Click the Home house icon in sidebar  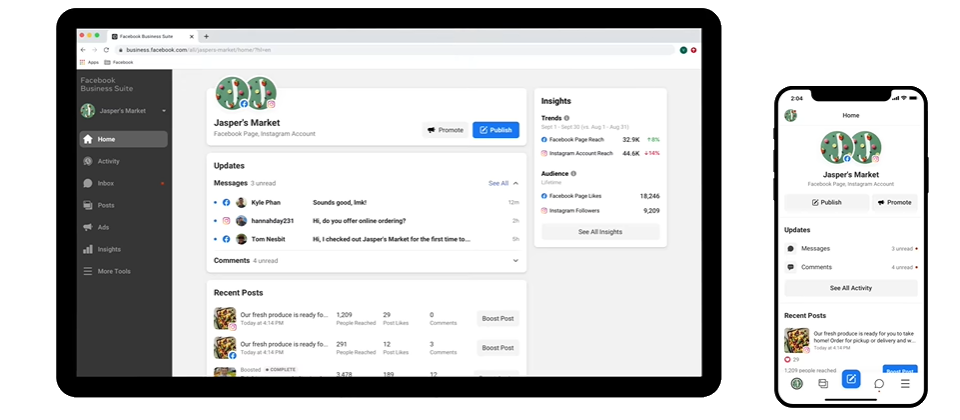[88, 139]
